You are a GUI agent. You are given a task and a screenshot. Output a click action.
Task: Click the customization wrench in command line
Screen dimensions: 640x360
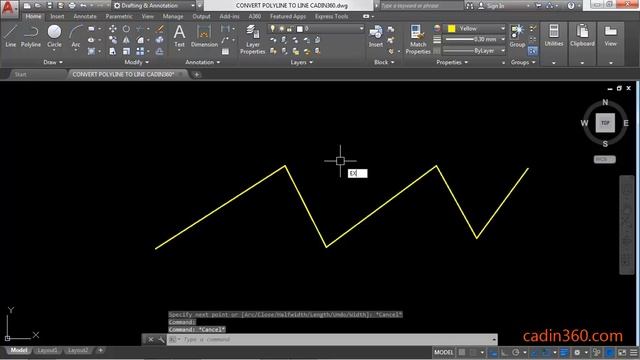point(161,339)
